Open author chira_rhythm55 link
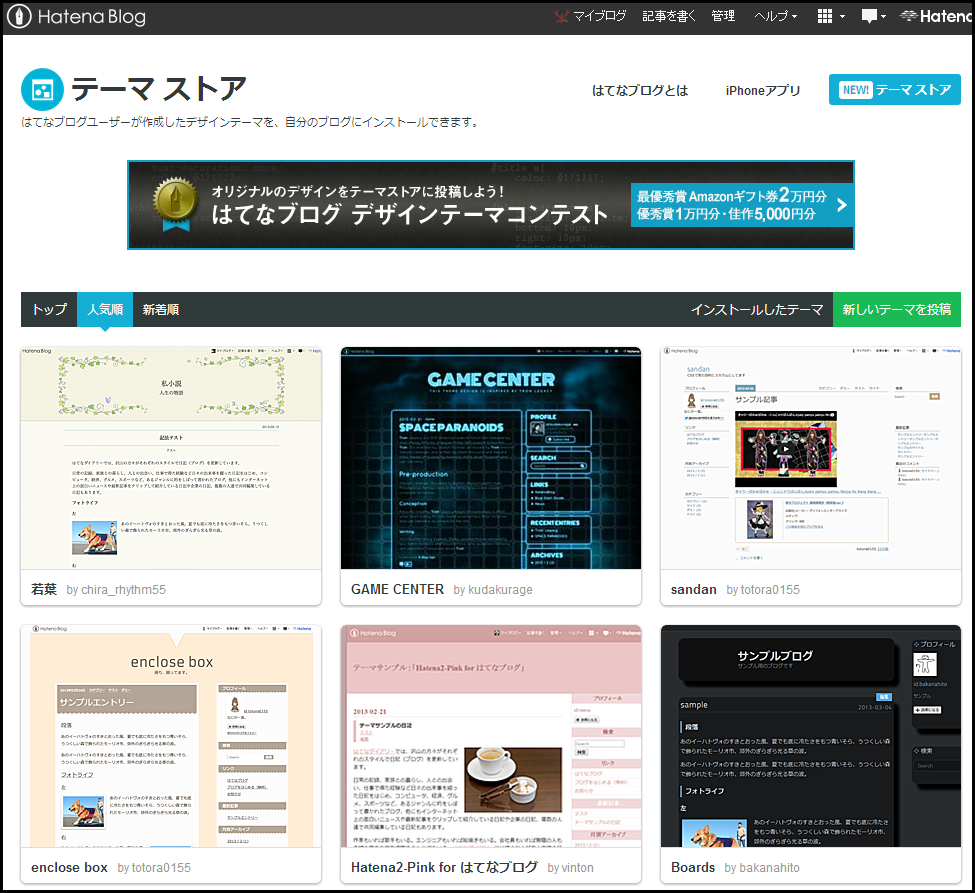The height and width of the screenshot is (893, 975). (124, 590)
